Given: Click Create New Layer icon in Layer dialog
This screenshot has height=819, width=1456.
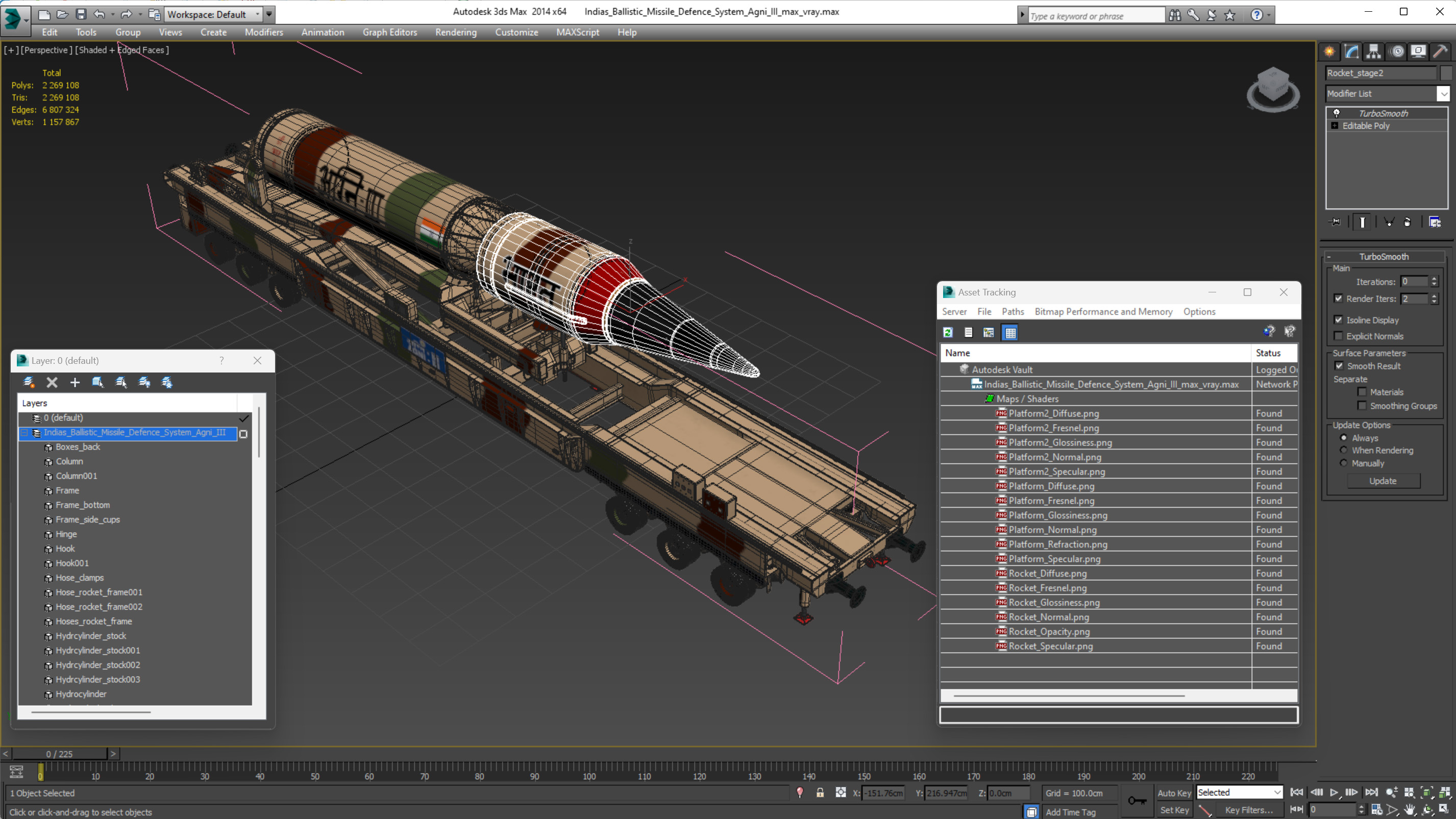Looking at the screenshot, I should [29, 383].
